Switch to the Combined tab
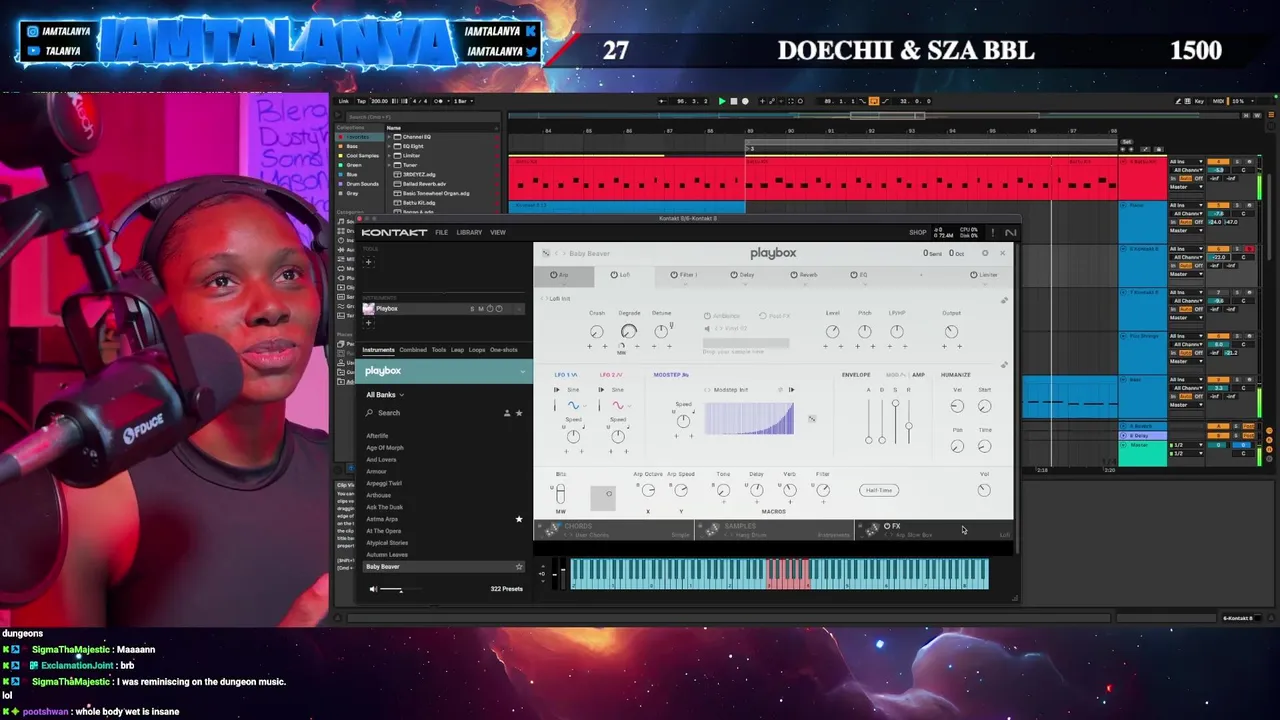Screen dimensions: 1280x720 pyautogui.click(x=413, y=350)
